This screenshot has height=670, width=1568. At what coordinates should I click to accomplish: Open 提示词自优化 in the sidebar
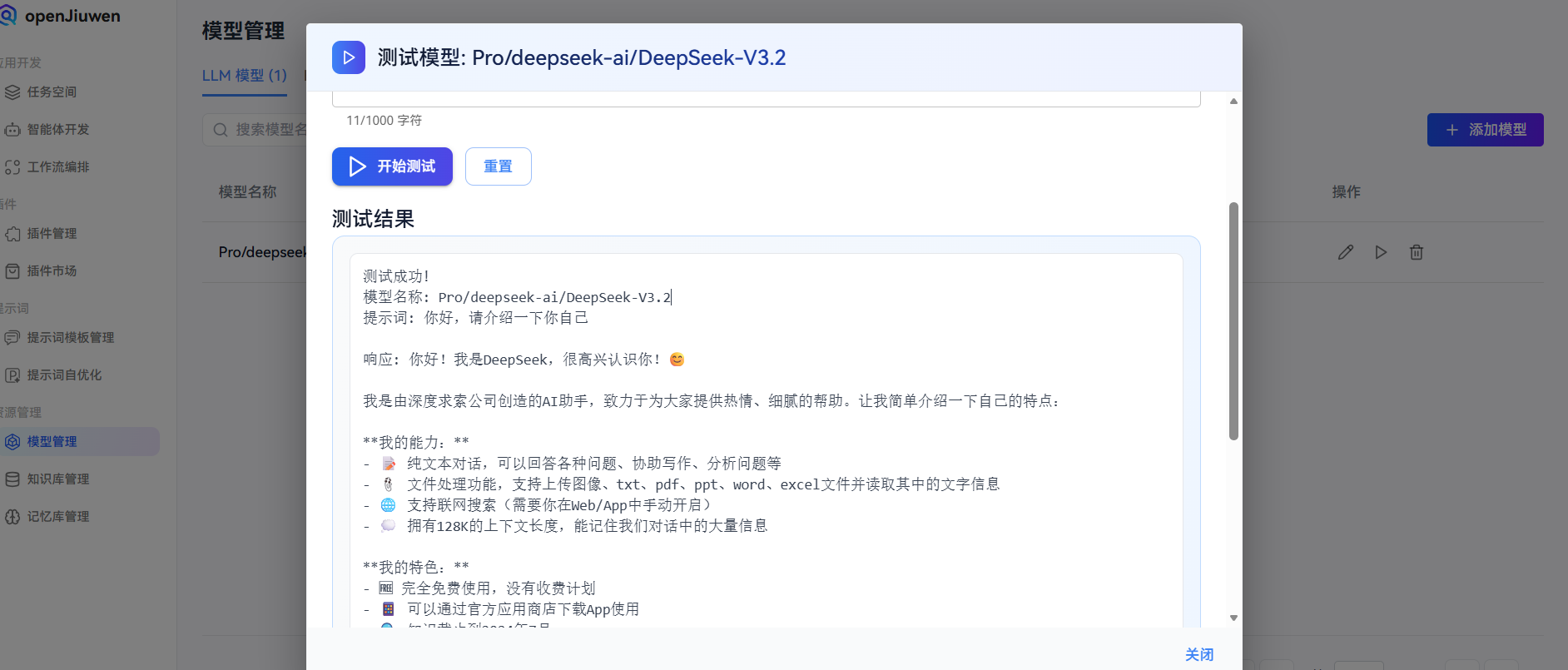(x=64, y=375)
